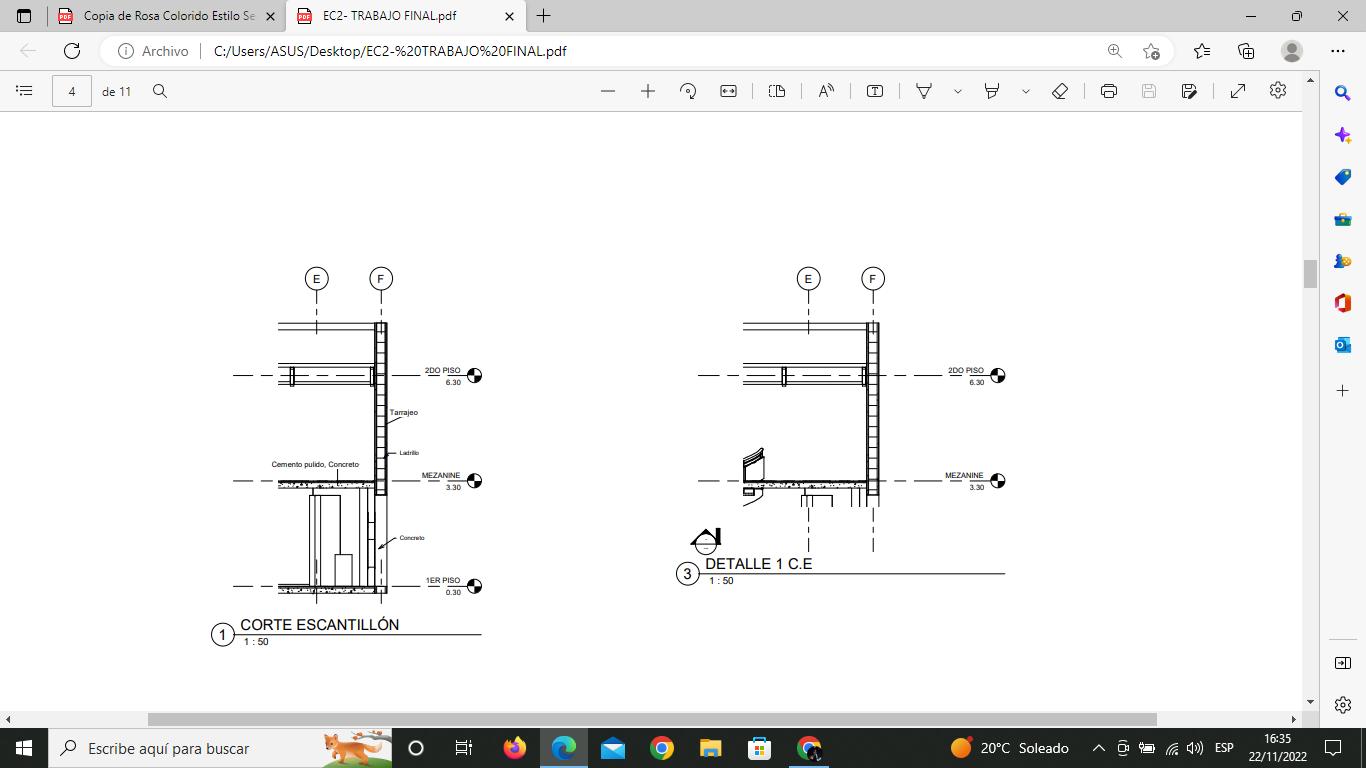Open the Wi-Fi network tray icon
This screenshot has width=1366, height=768.
point(1172,748)
